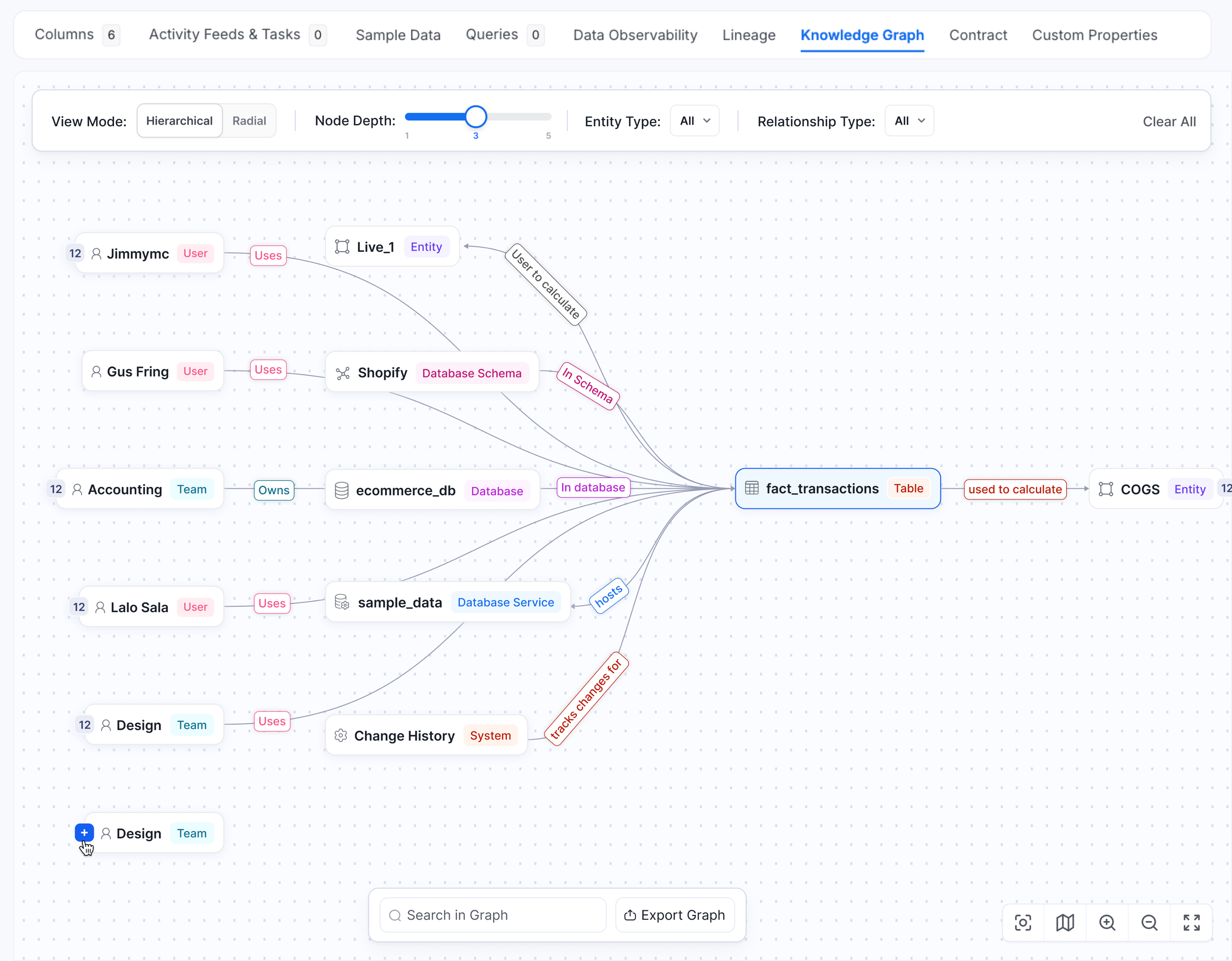Zoom in using the magnifier plus icon
The width and height of the screenshot is (1232, 961).
tap(1107, 923)
